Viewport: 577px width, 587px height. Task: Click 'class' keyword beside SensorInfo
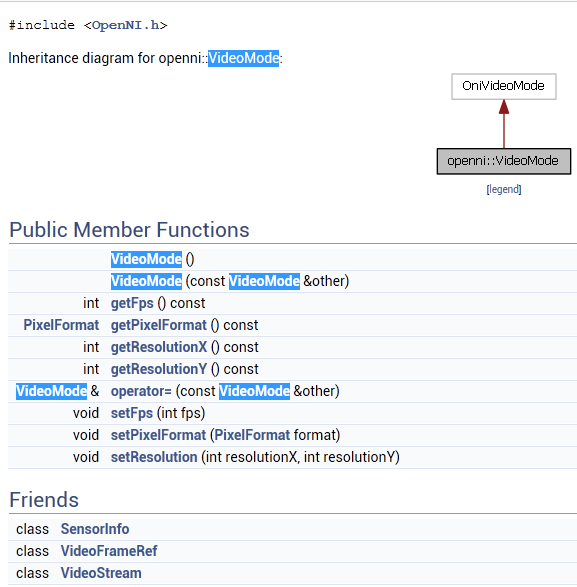(33, 529)
